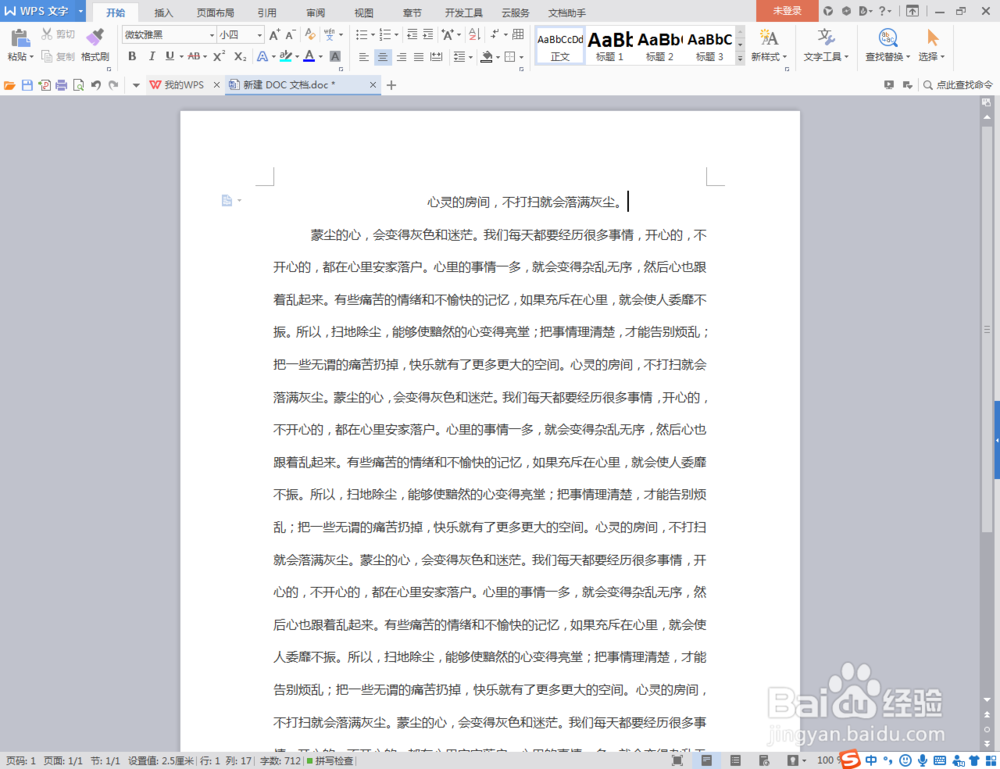Apply the cyan text highlight color
1000x769 pixels.
tap(286, 56)
